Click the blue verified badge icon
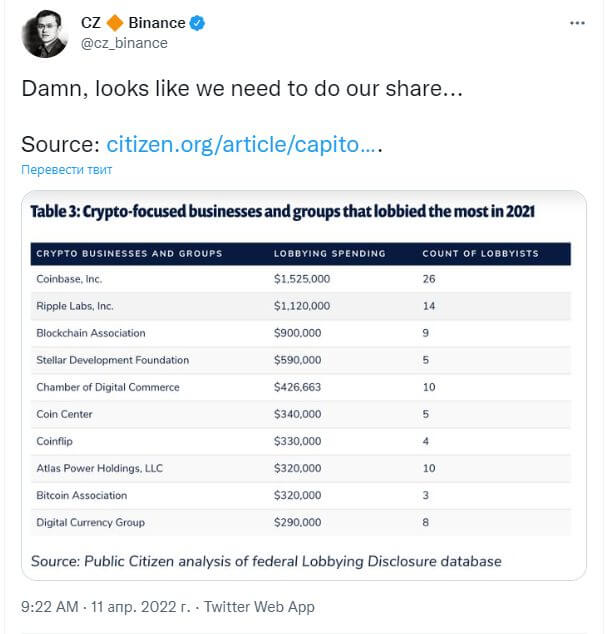Image resolution: width=605 pixels, height=634 pixels. 197,23
